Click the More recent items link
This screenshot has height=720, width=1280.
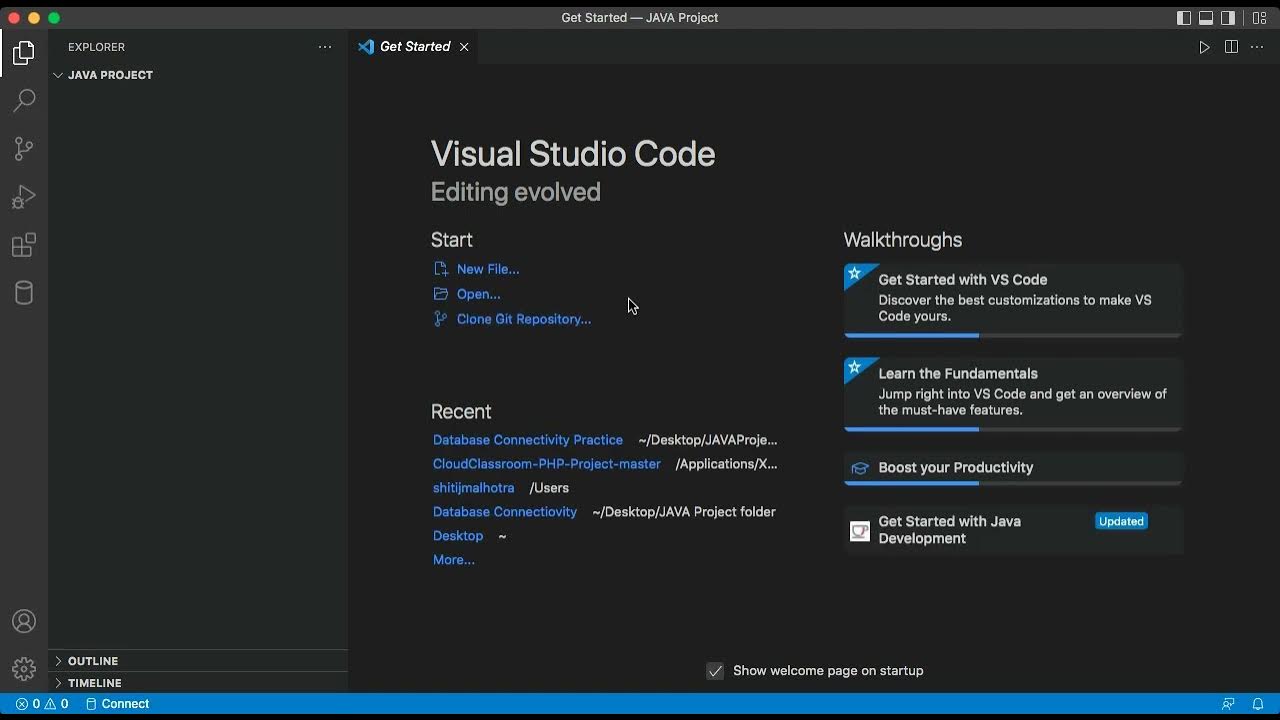pyautogui.click(x=454, y=560)
